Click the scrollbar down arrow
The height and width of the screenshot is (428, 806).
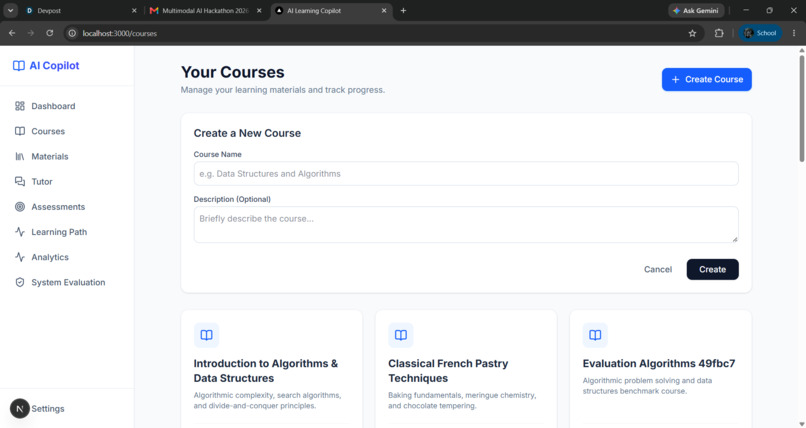coord(801,424)
